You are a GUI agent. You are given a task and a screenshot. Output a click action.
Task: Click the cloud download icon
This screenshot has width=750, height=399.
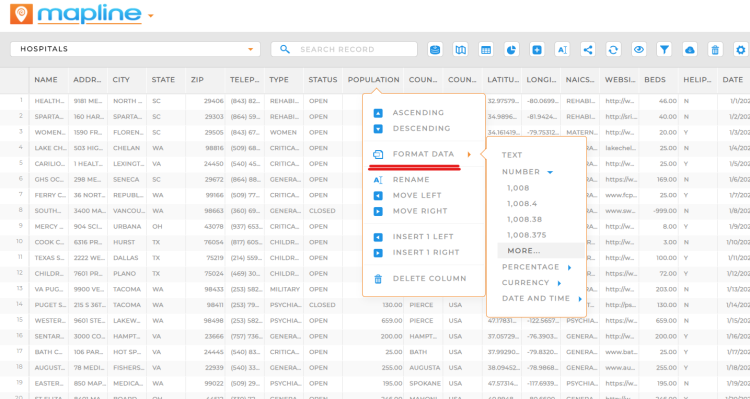point(690,49)
